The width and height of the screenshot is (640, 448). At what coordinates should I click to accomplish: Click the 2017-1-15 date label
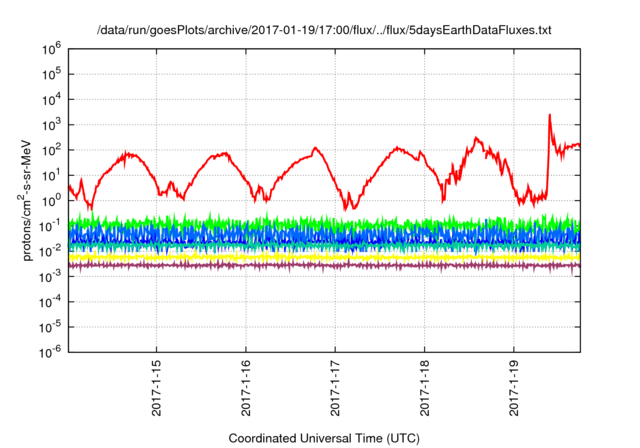pyautogui.click(x=156, y=388)
